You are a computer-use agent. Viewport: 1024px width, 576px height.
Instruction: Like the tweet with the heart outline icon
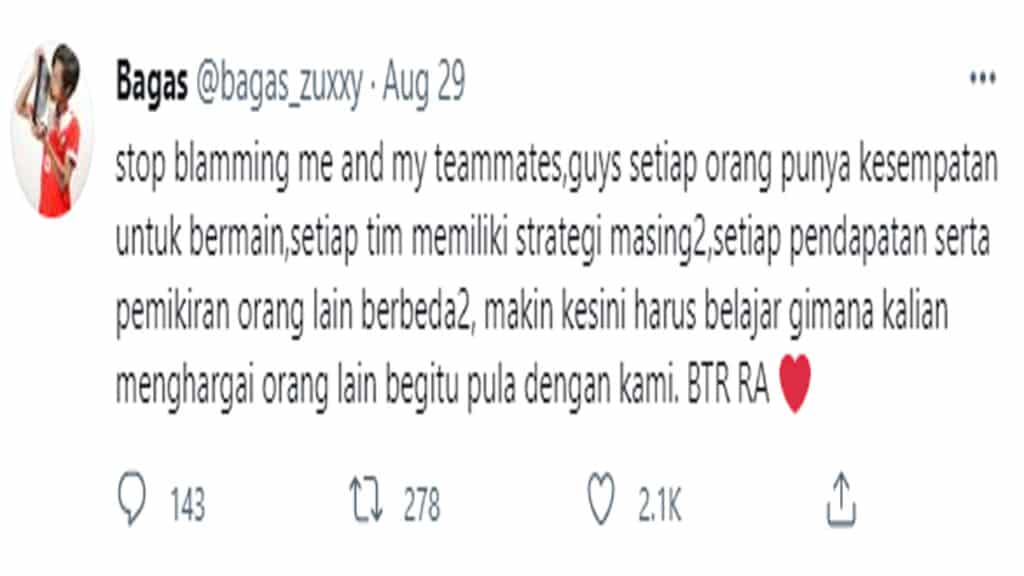pyautogui.click(x=600, y=500)
